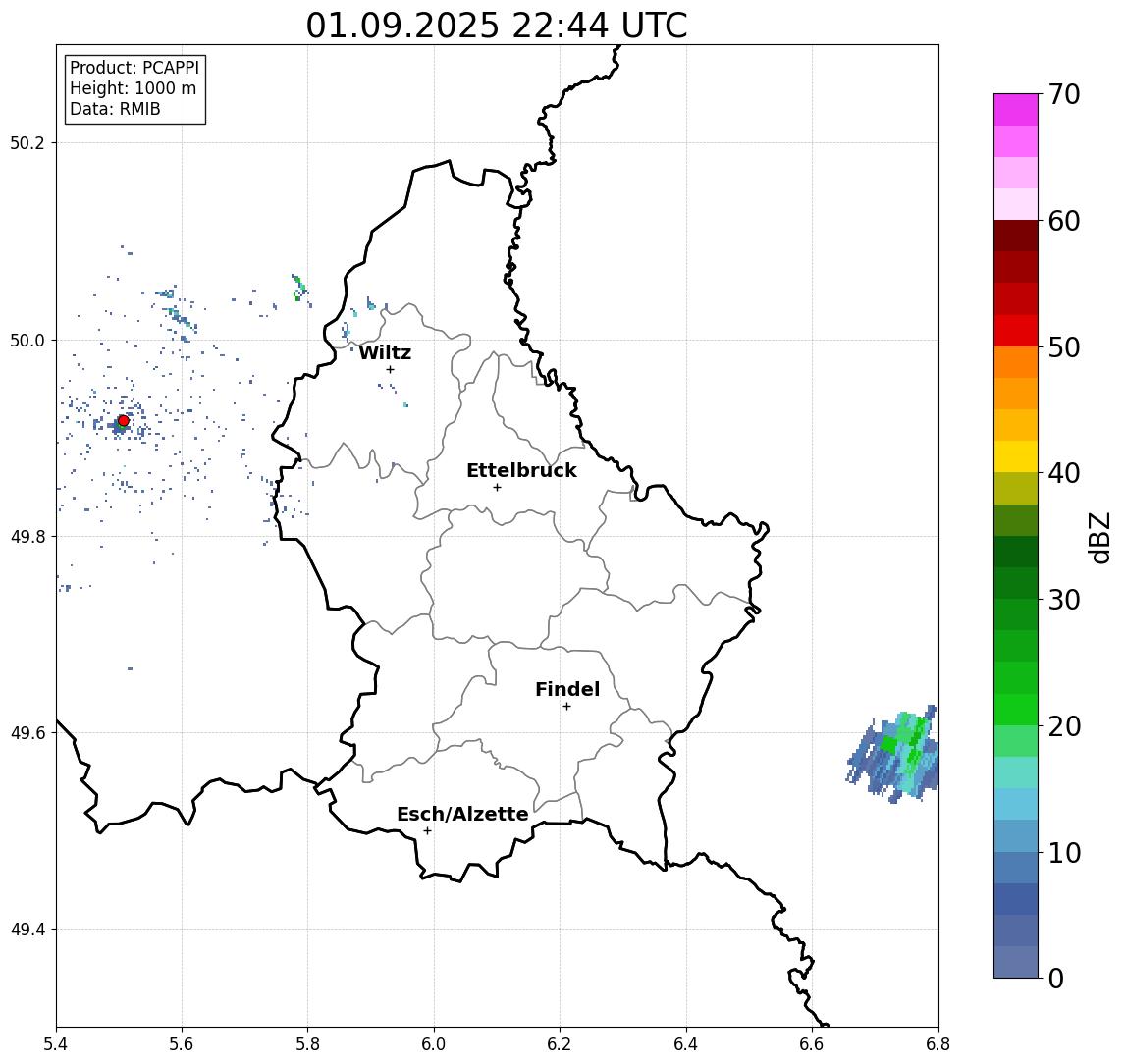Click the 60 label on the colorbar
Image resolution: width=1124 pixels, height=1064 pixels.
(1064, 221)
